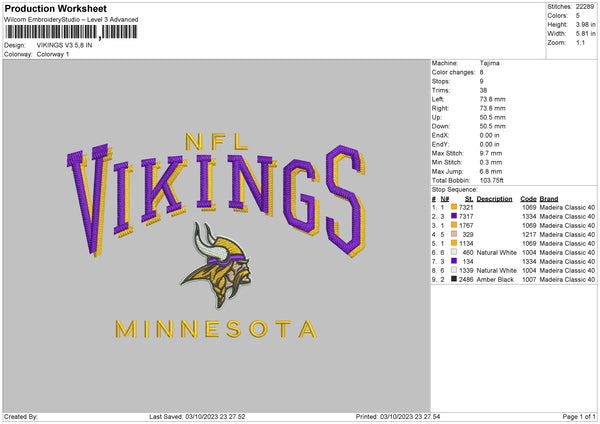Click the purple swatch beside 7317 stitches

point(454,216)
